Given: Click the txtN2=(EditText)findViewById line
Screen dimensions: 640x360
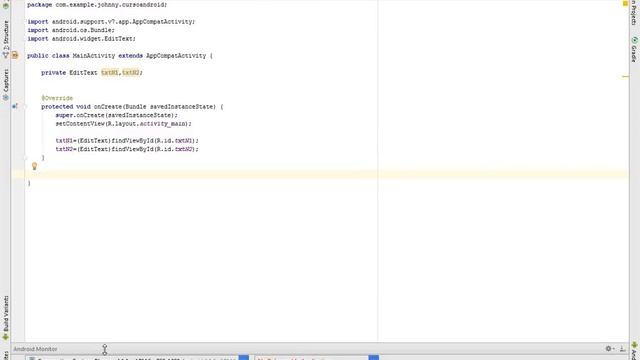Looking at the screenshot, I should click(x=127, y=149).
